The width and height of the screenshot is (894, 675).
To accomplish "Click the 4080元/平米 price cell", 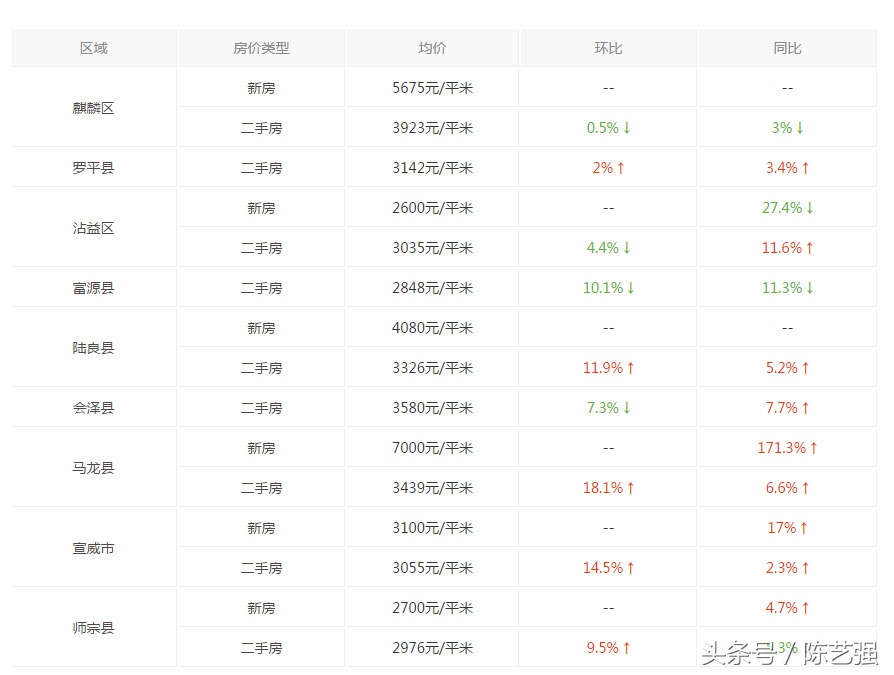I will coord(432,328).
